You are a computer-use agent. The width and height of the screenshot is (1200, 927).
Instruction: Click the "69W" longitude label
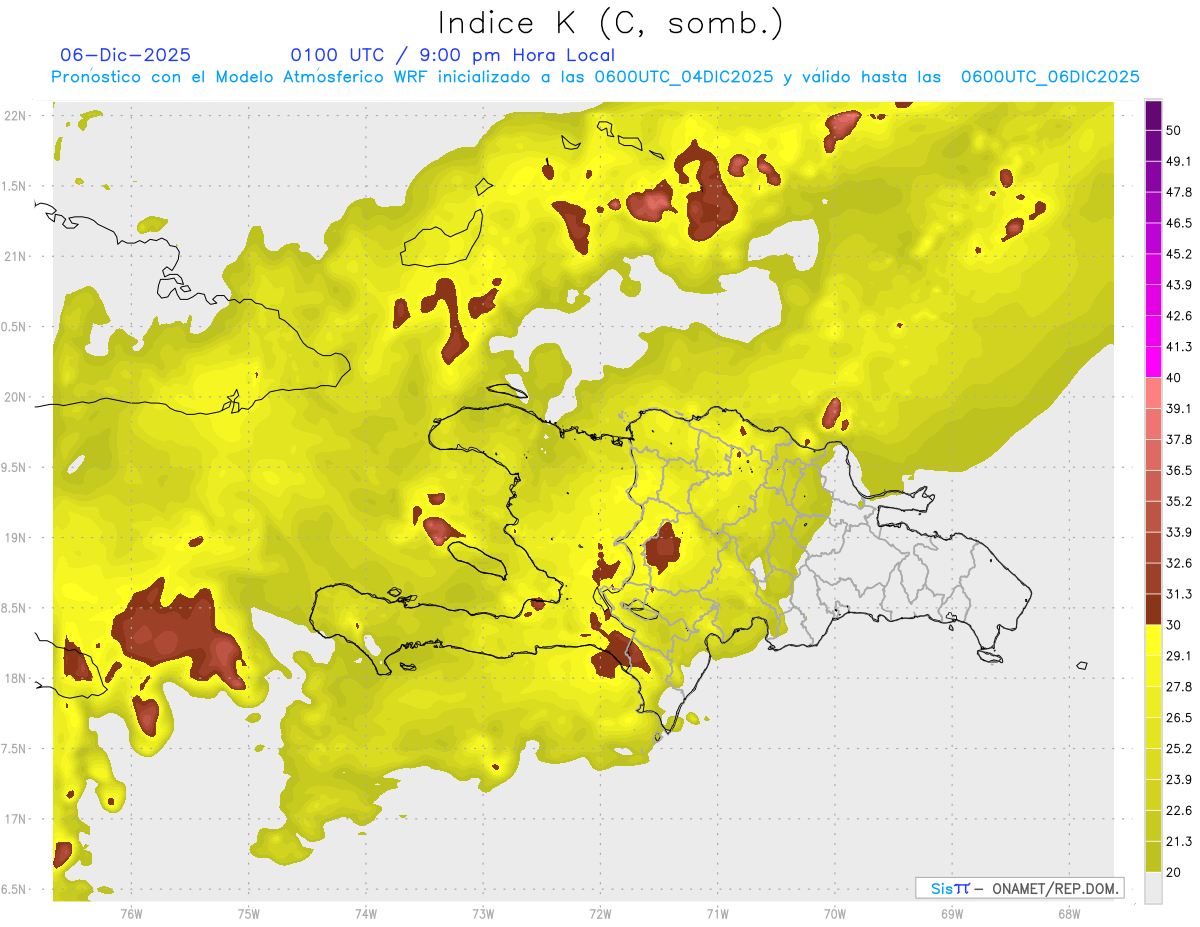[952, 913]
